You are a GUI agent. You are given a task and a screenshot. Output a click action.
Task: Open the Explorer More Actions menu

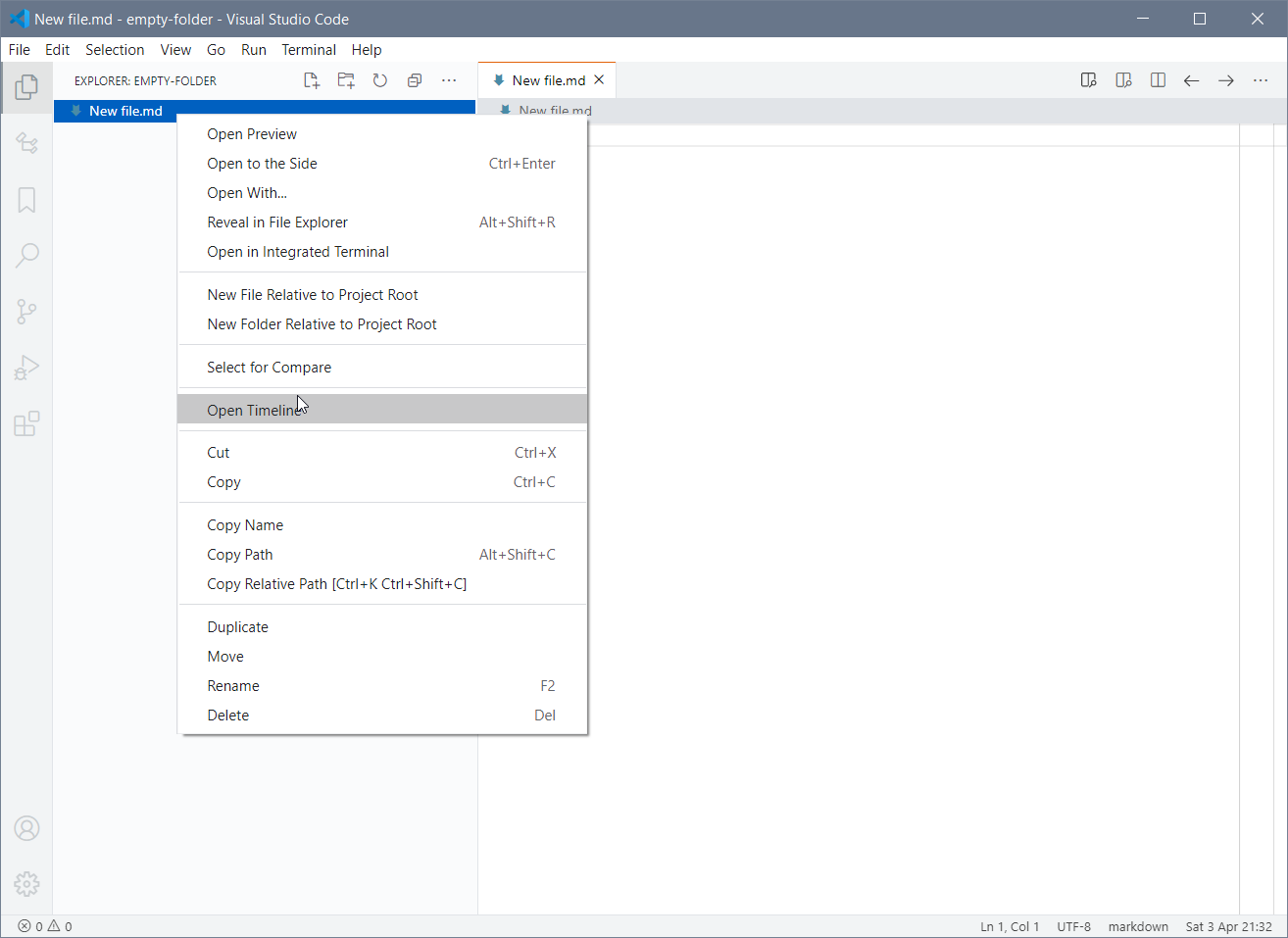tap(449, 80)
